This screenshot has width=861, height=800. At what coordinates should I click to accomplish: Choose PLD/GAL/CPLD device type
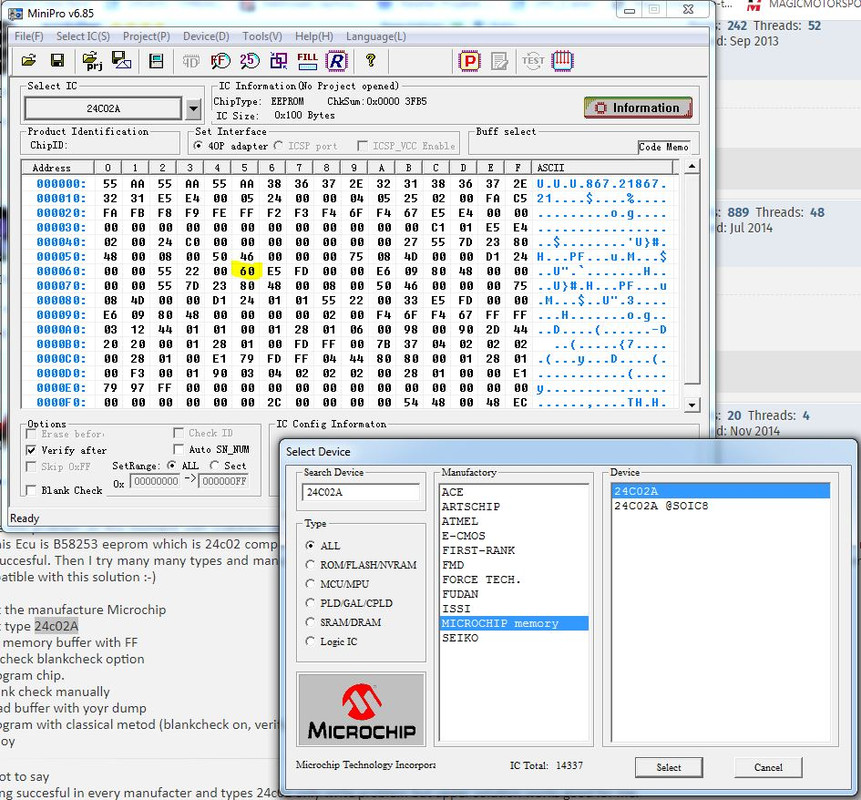(x=310, y=603)
